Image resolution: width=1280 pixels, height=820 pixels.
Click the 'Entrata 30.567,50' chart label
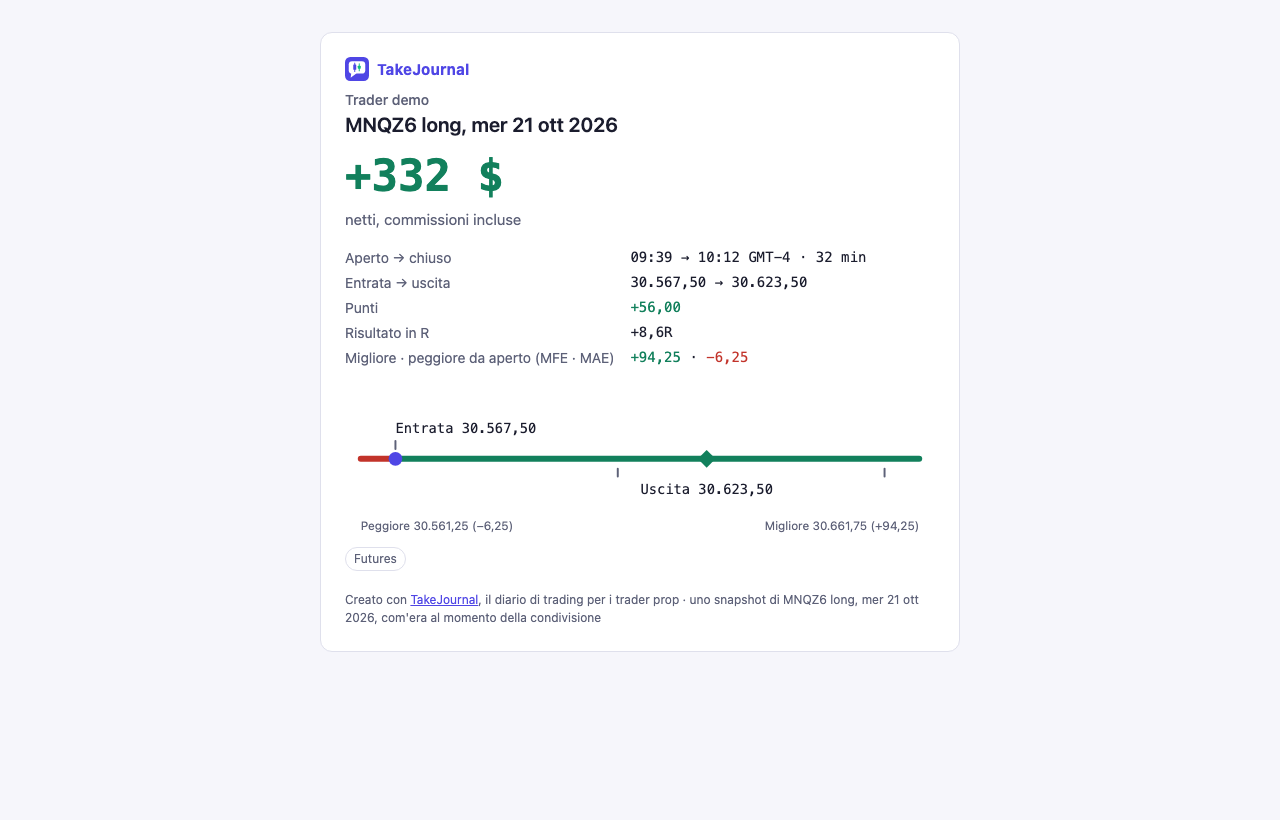[x=466, y=428]
